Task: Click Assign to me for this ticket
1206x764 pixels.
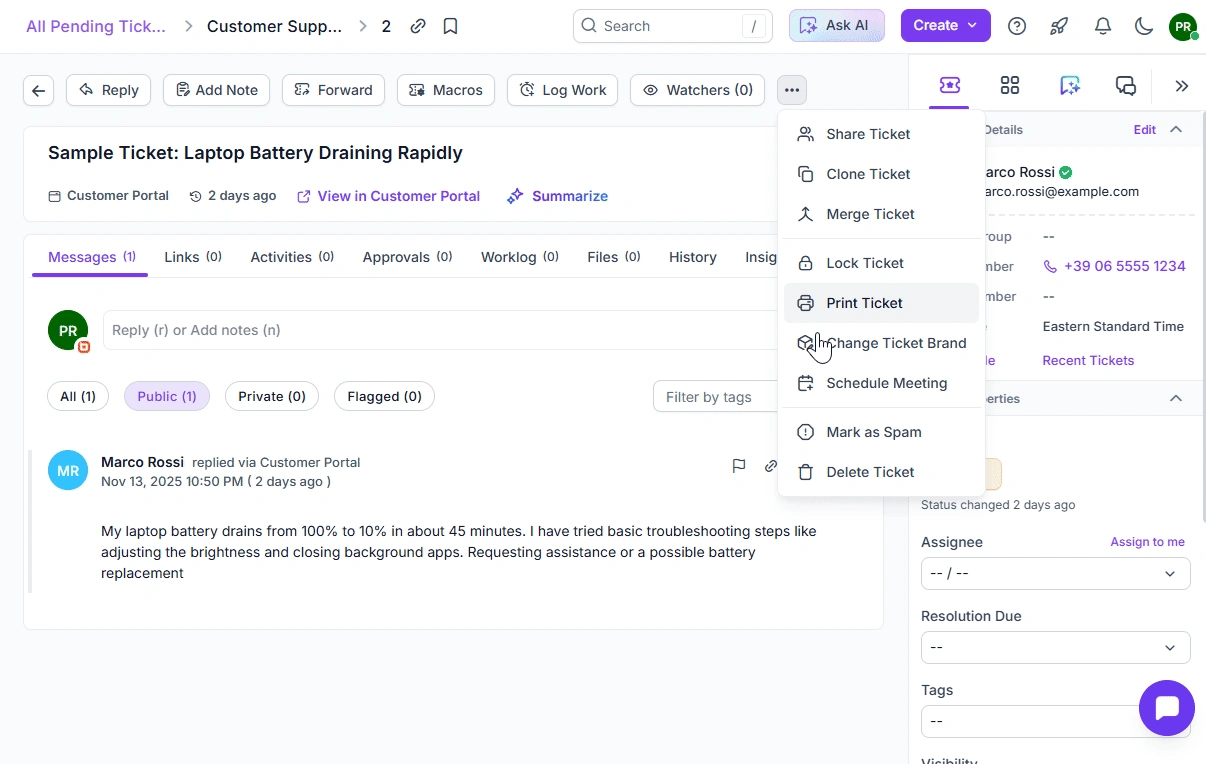Action: (x=1147, y=541)
